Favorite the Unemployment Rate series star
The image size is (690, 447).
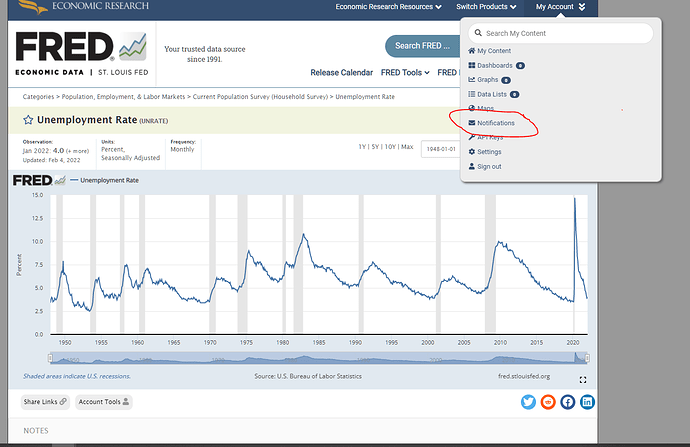coord(28,120)
